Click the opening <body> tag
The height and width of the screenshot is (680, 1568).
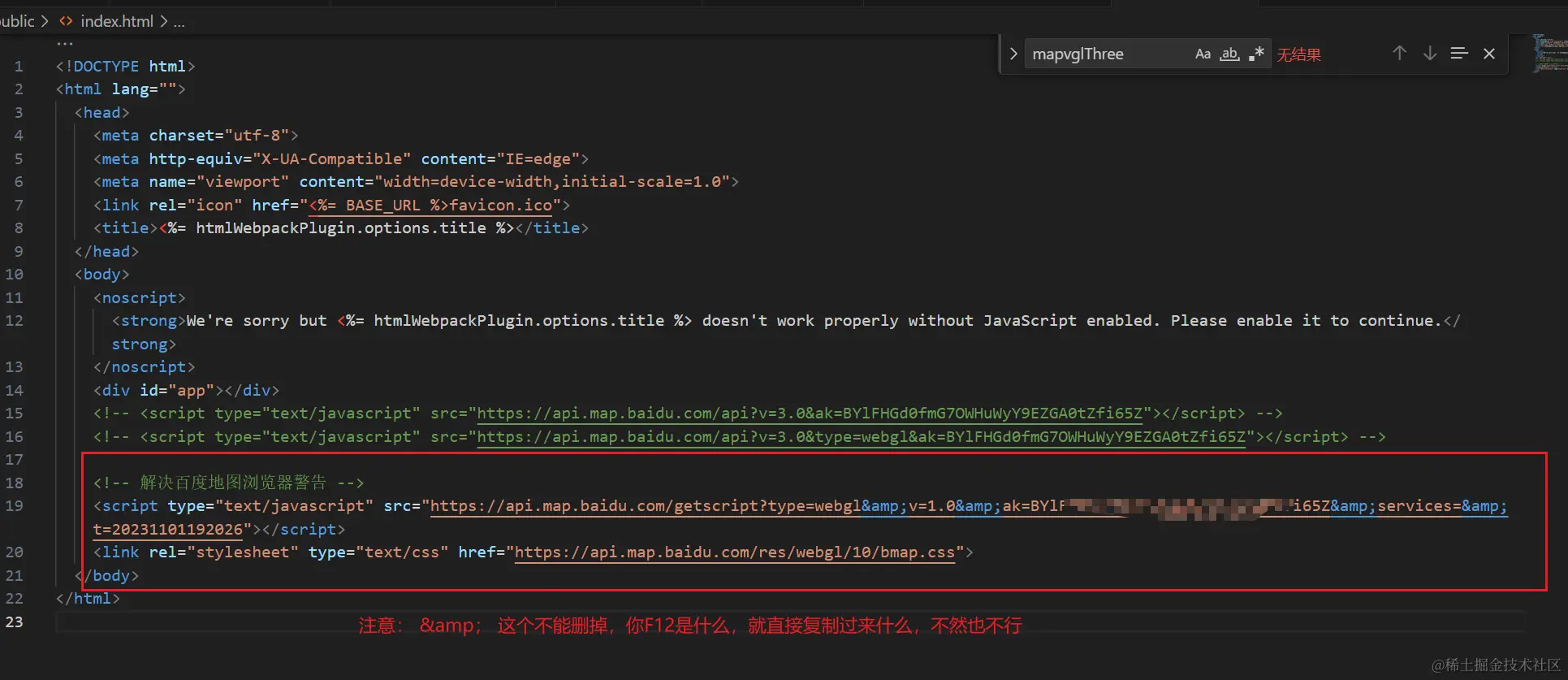102,275
